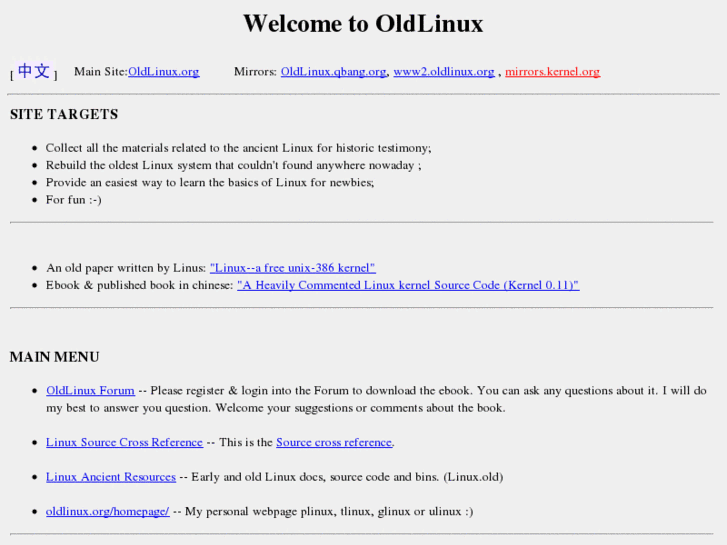Click the "Mirrors:" label
727x545 pixels.
(255, 72)
